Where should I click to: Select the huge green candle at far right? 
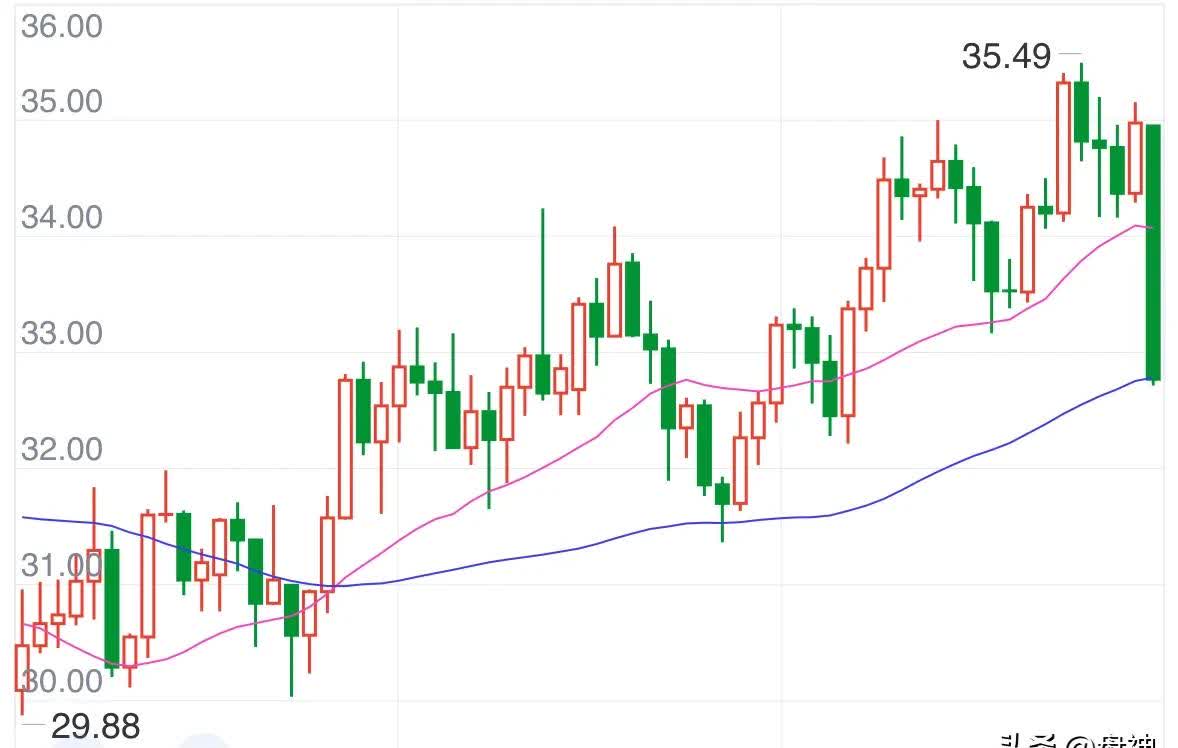1153,250
